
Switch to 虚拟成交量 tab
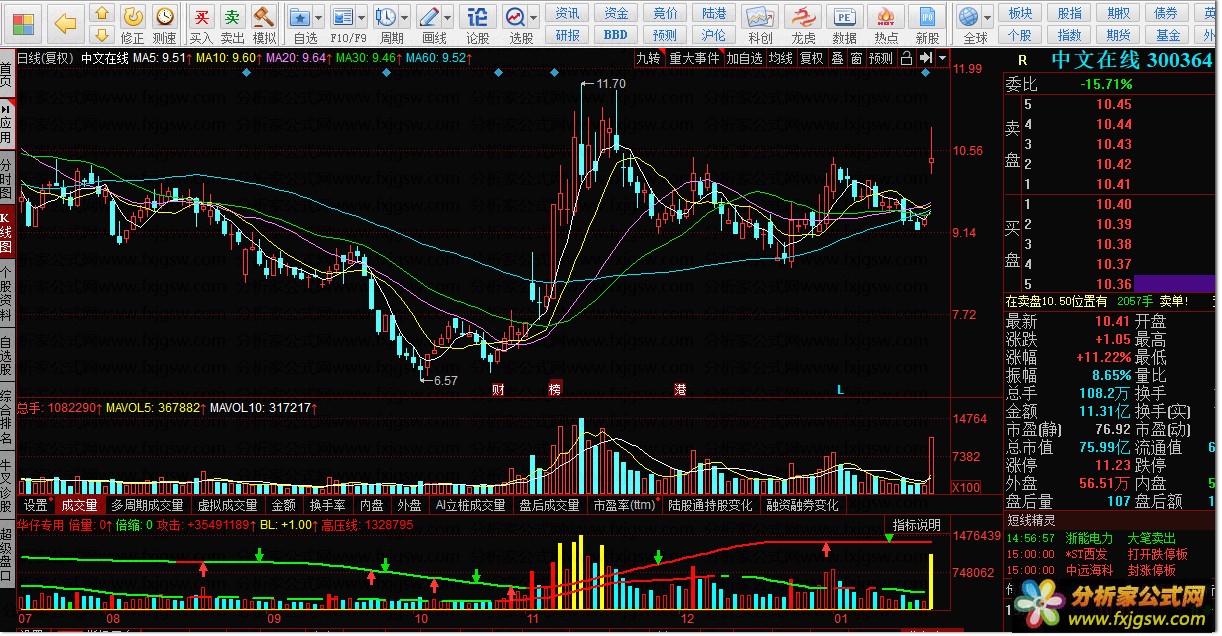click(x=227, y=505)
